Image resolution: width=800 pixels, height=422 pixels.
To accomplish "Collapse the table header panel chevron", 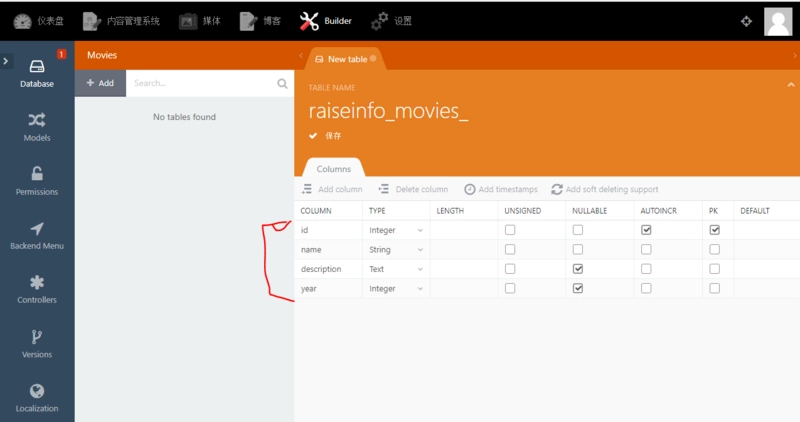I will coord(791,85).
